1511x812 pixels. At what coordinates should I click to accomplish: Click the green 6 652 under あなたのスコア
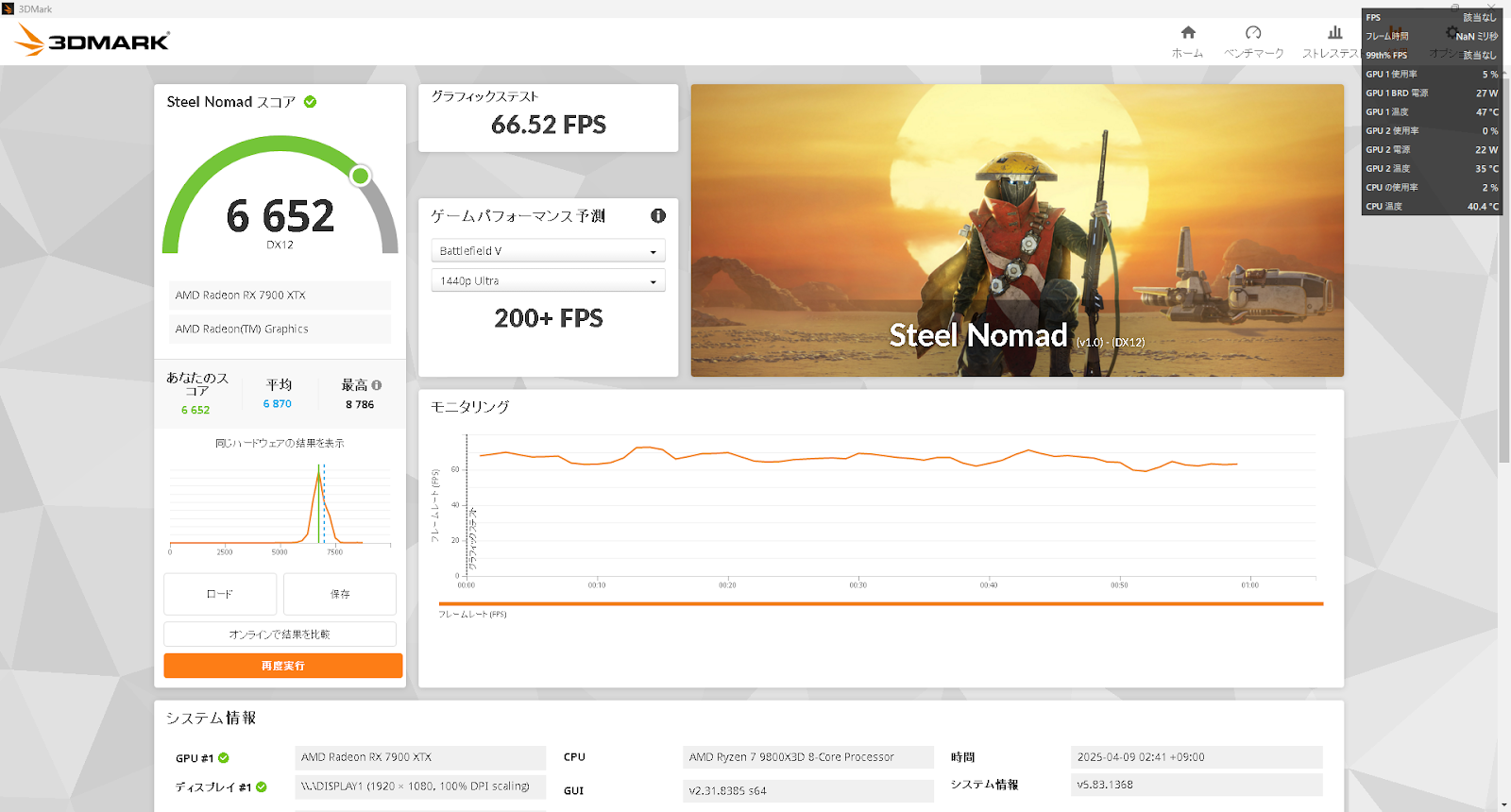tap(195, 411)
